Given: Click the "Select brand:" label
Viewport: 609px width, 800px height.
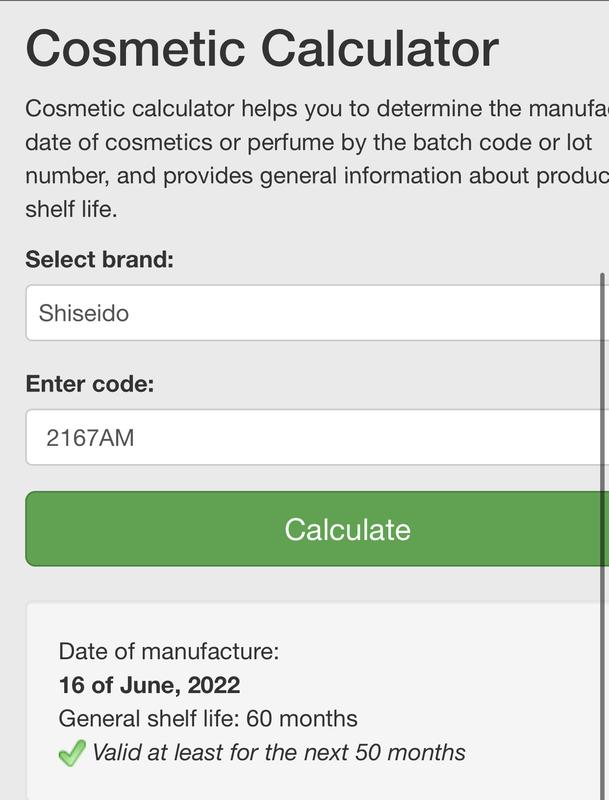Looking at the screenshot, I should click(100, 260).
